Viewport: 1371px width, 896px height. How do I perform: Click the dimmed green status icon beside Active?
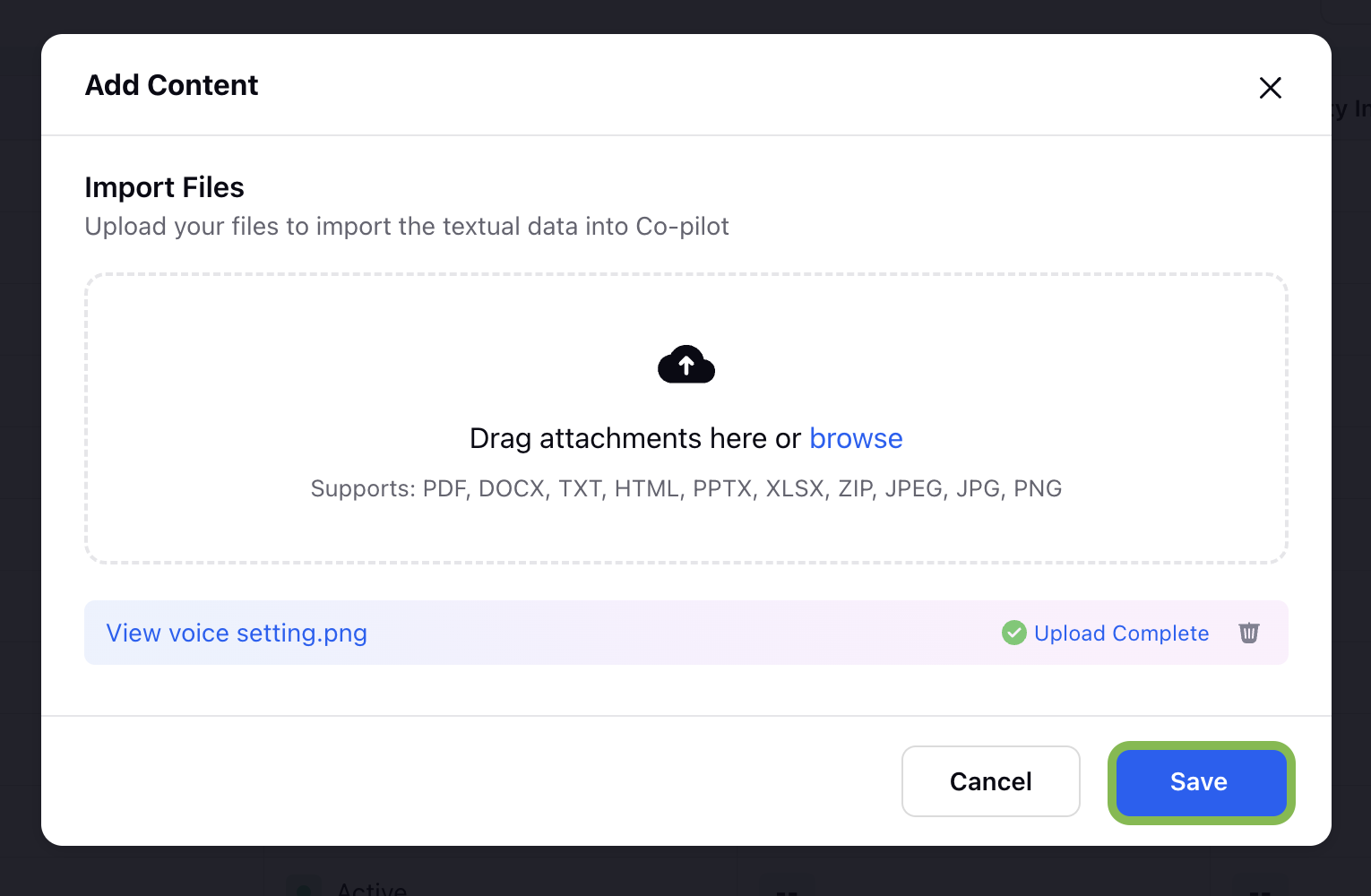304,887
